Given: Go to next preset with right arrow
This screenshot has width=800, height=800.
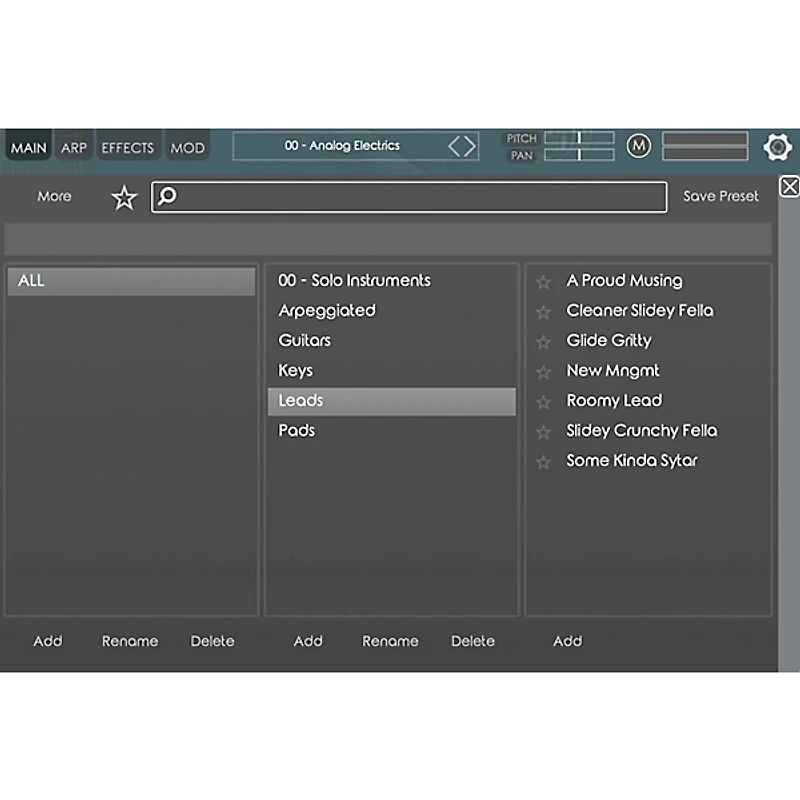Looking at the screenshot, I should coord(470,147).
